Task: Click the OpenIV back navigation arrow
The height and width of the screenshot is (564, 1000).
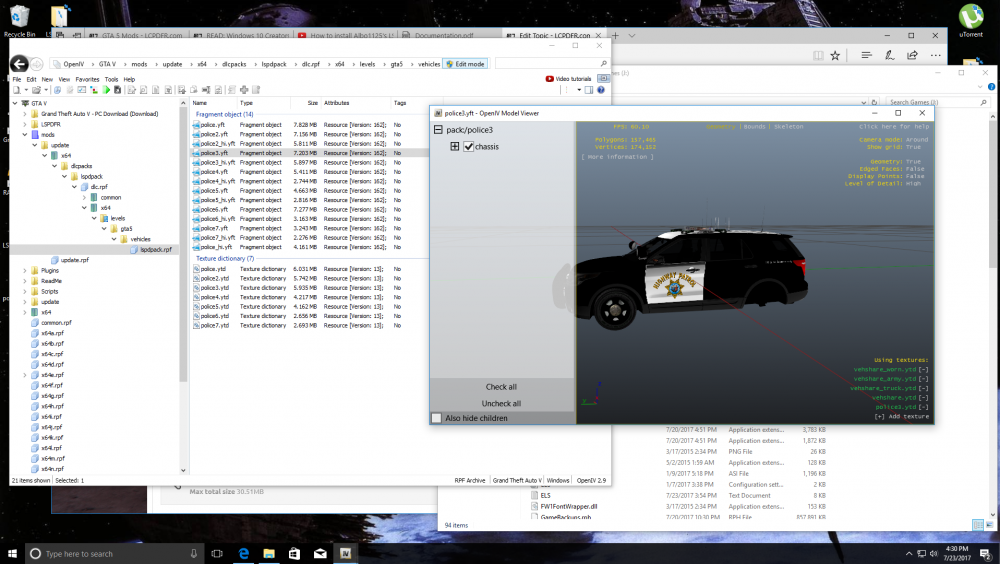Action: (x=18, y=64)
